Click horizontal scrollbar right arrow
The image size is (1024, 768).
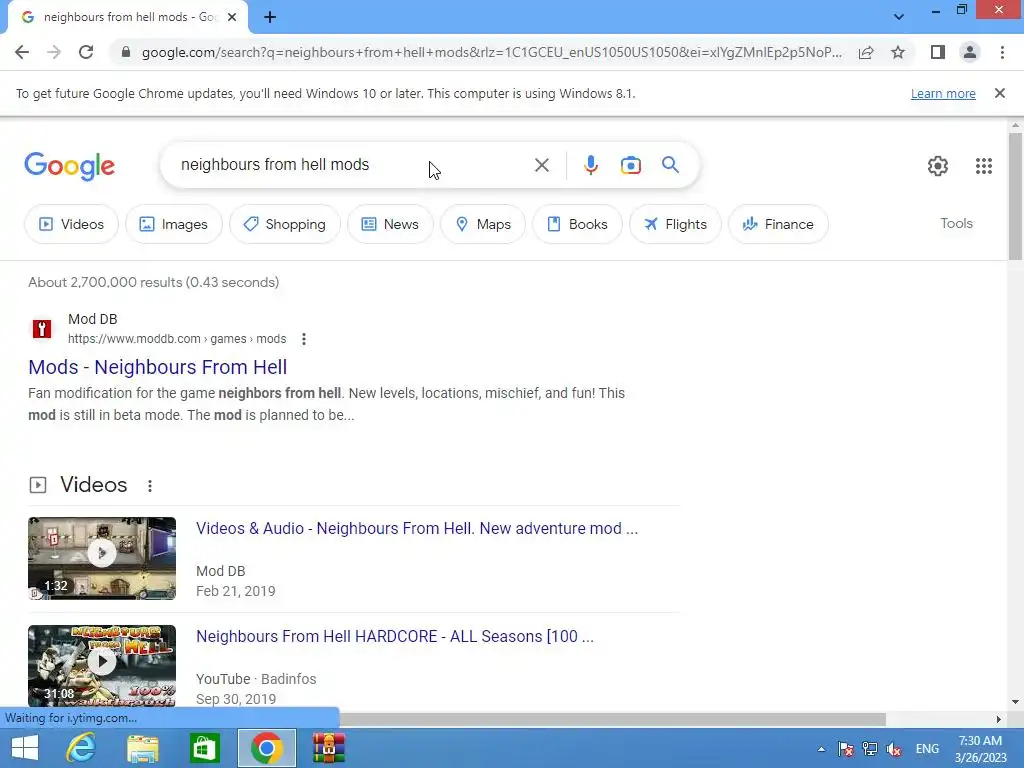(x=998, y=719)
